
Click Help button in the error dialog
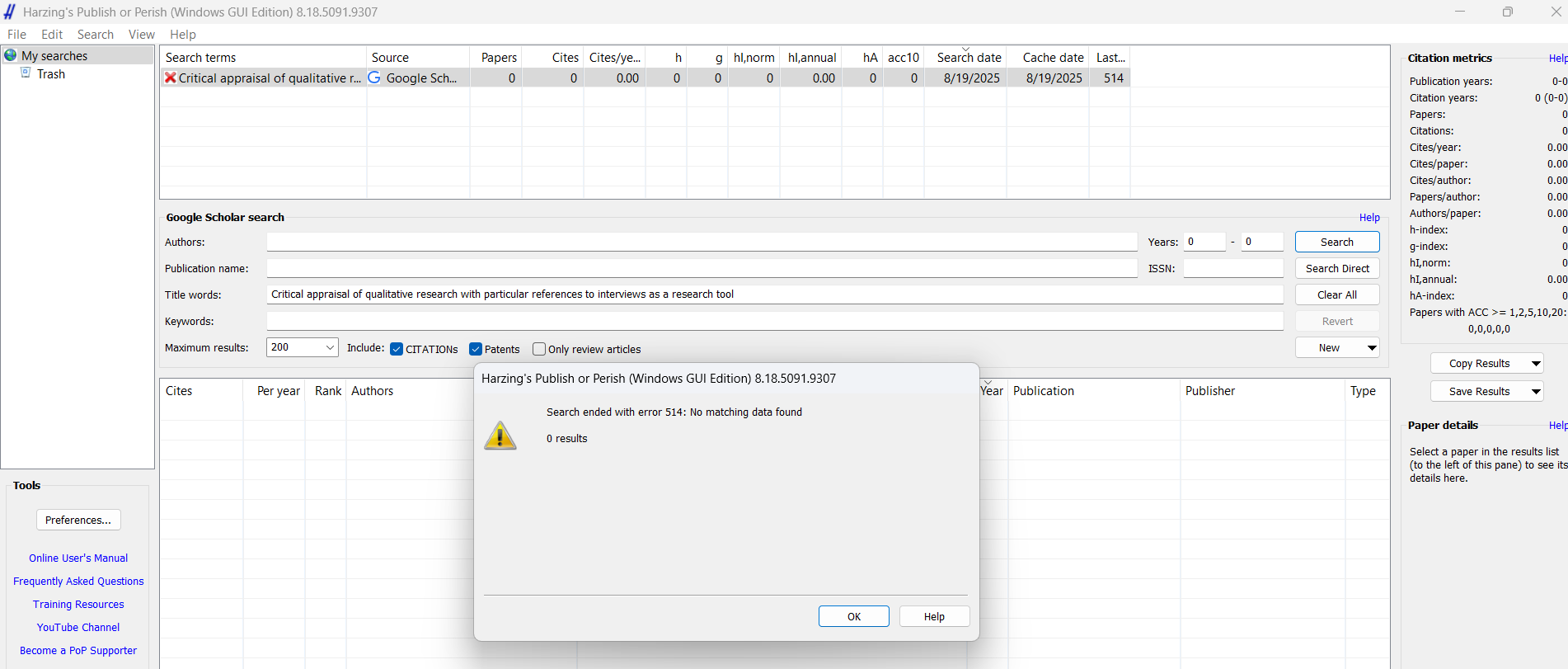[x=934, y=616]
